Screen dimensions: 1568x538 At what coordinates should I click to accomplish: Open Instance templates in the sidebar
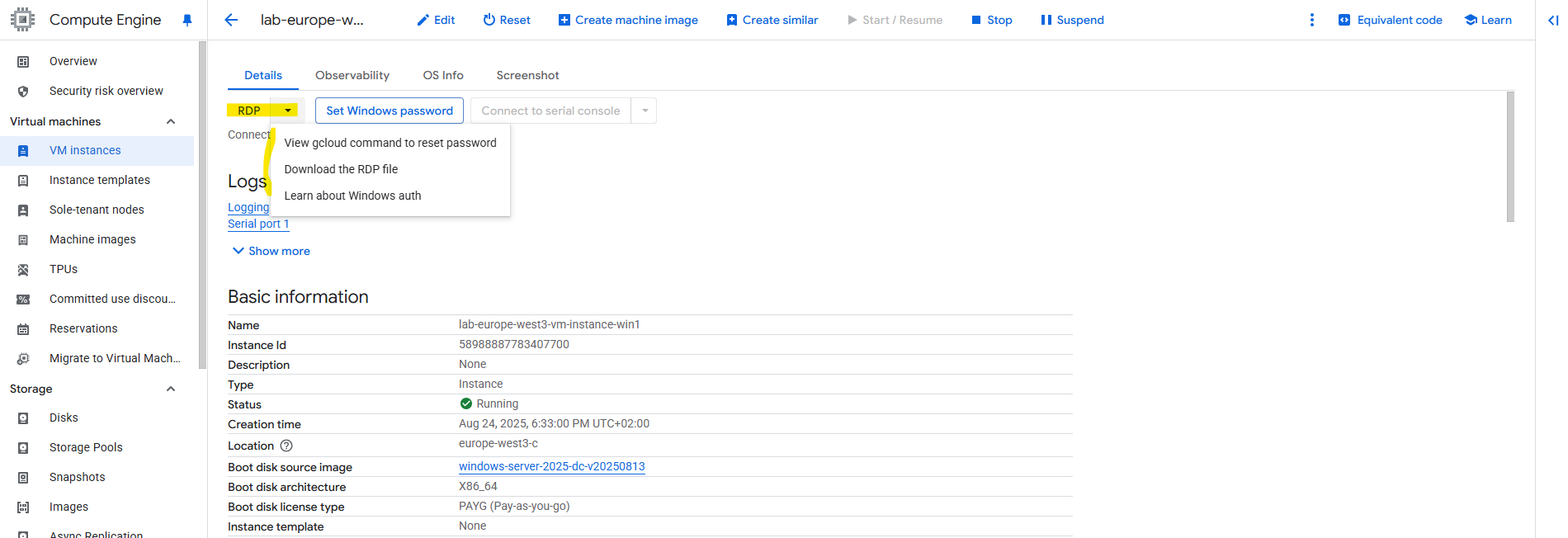coord(97,180)
